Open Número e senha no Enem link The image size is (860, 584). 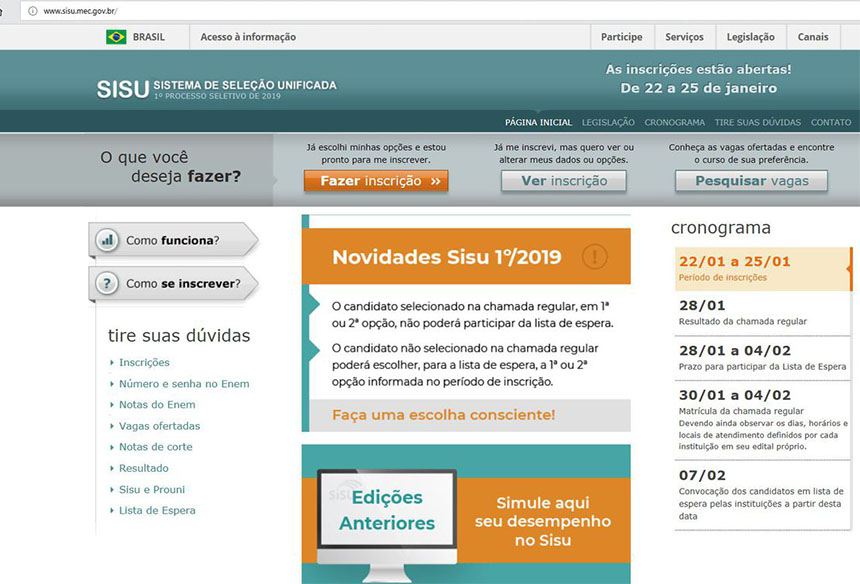click(x=184, y=384)
